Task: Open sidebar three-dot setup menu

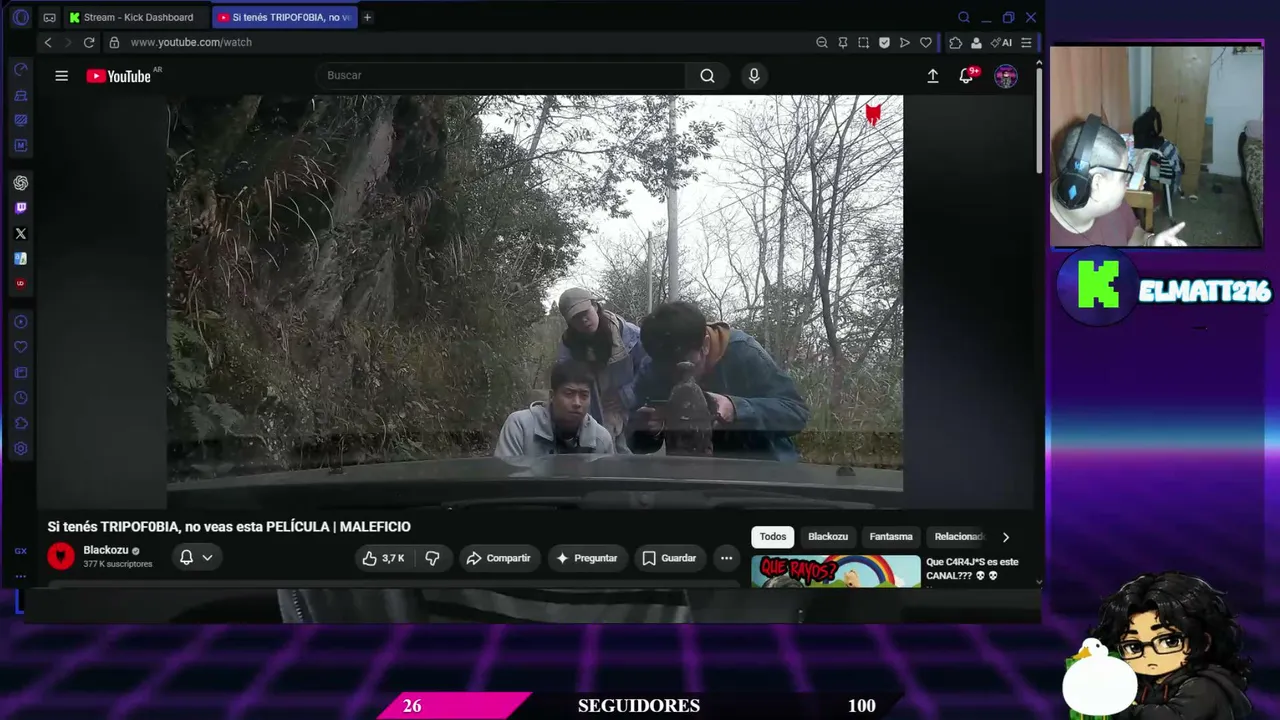Action: click(20, 577)
